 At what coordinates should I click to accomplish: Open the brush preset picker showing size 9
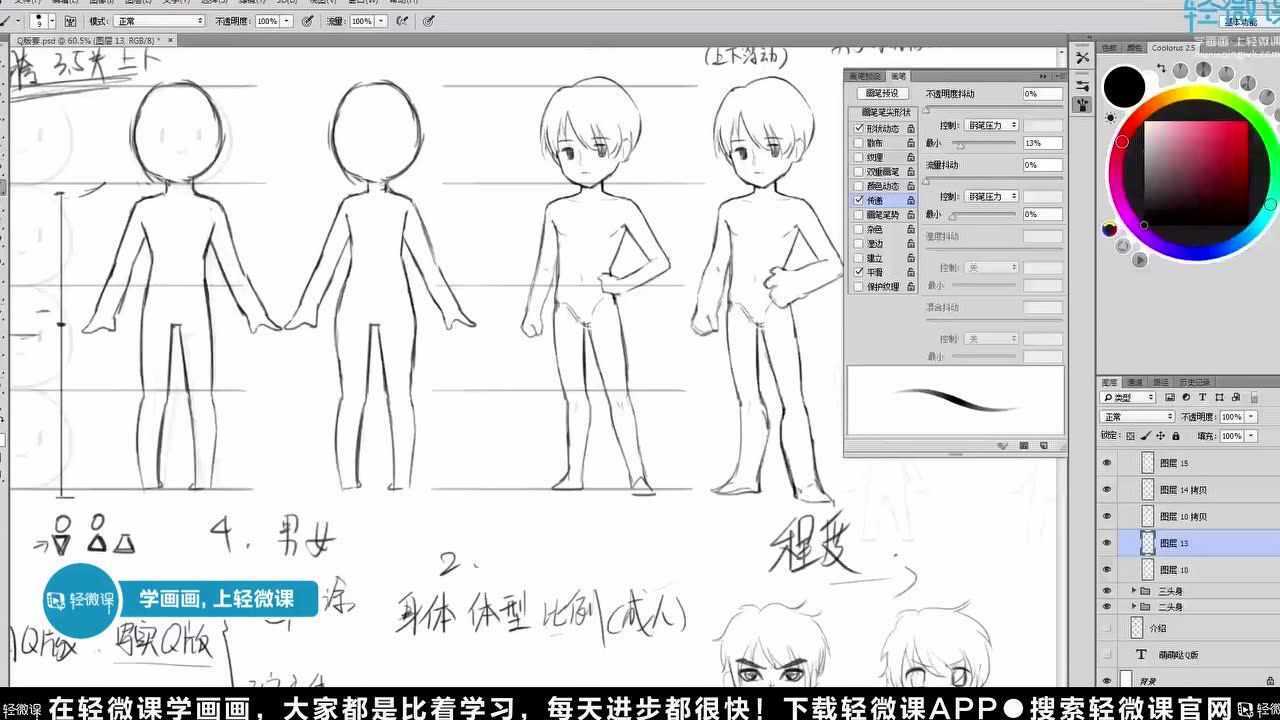pos(41,21)
